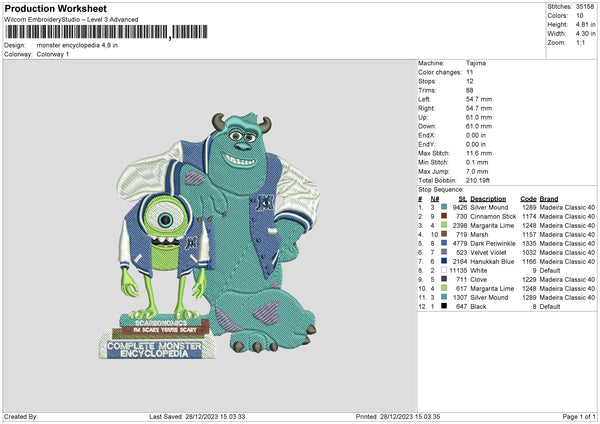Click the barcode under the worksheet title
The height and width of the screenshot is (424, 600).
pyautogui.click(x=106, y=32)
